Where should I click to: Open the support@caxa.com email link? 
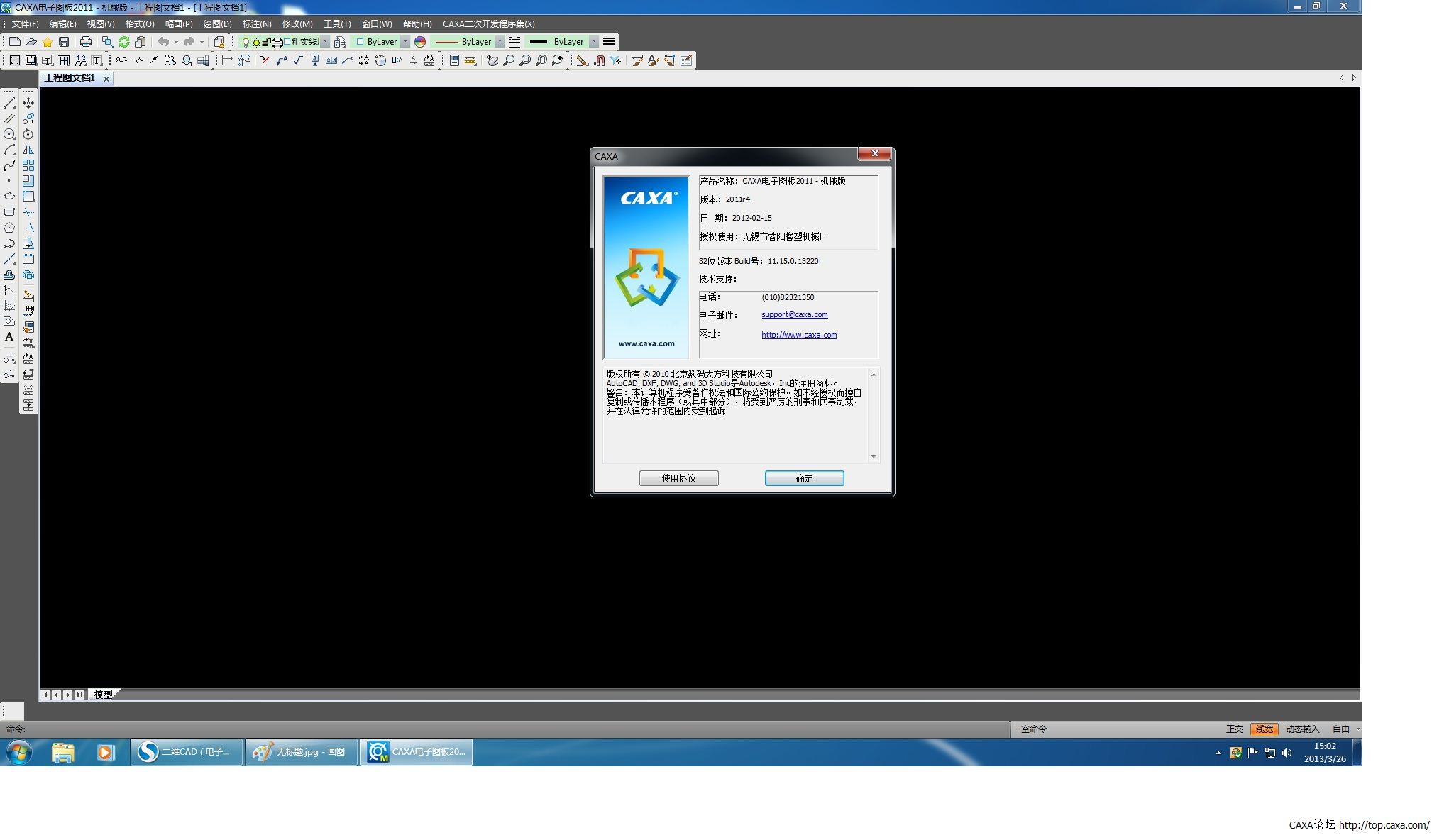pyautogui.click(x=794, y=314)
